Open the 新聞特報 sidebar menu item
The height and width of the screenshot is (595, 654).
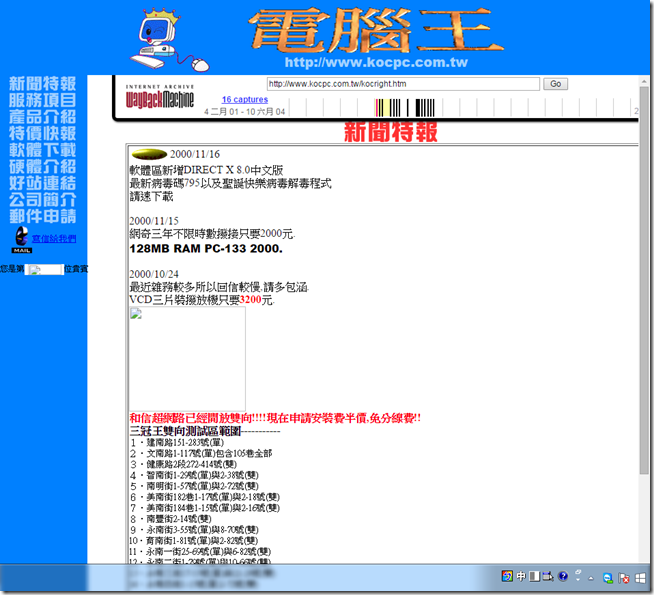point(43,83)
